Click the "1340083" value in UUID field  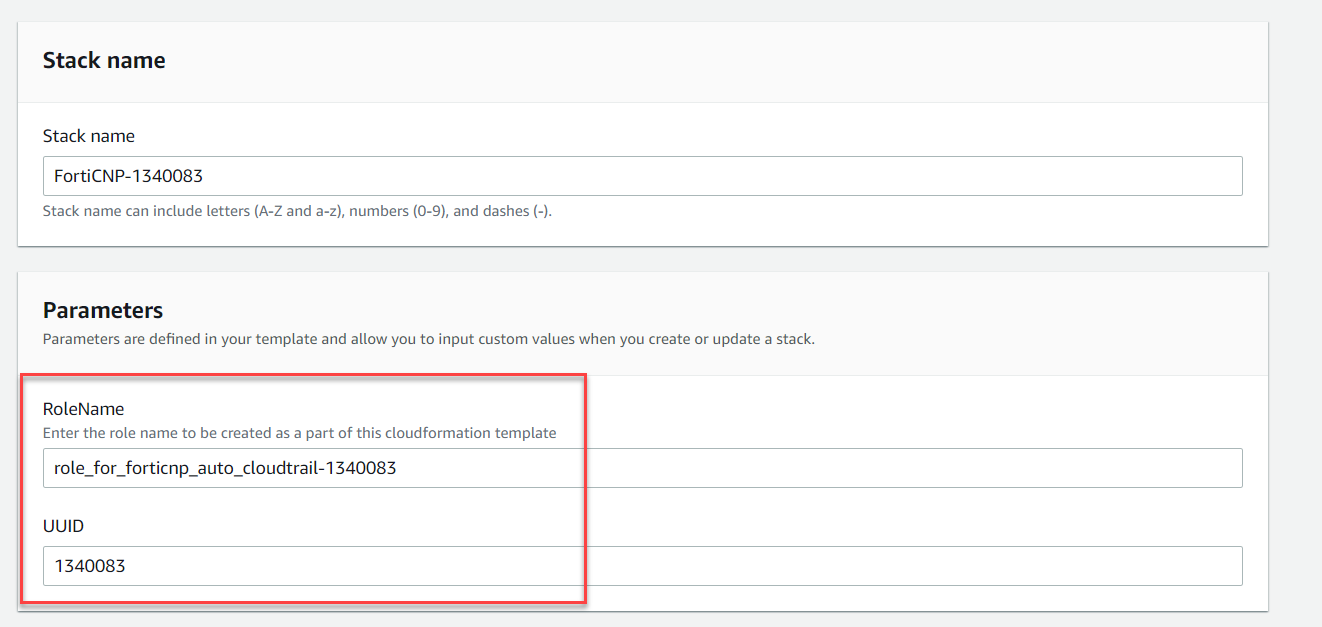(90, 566)
